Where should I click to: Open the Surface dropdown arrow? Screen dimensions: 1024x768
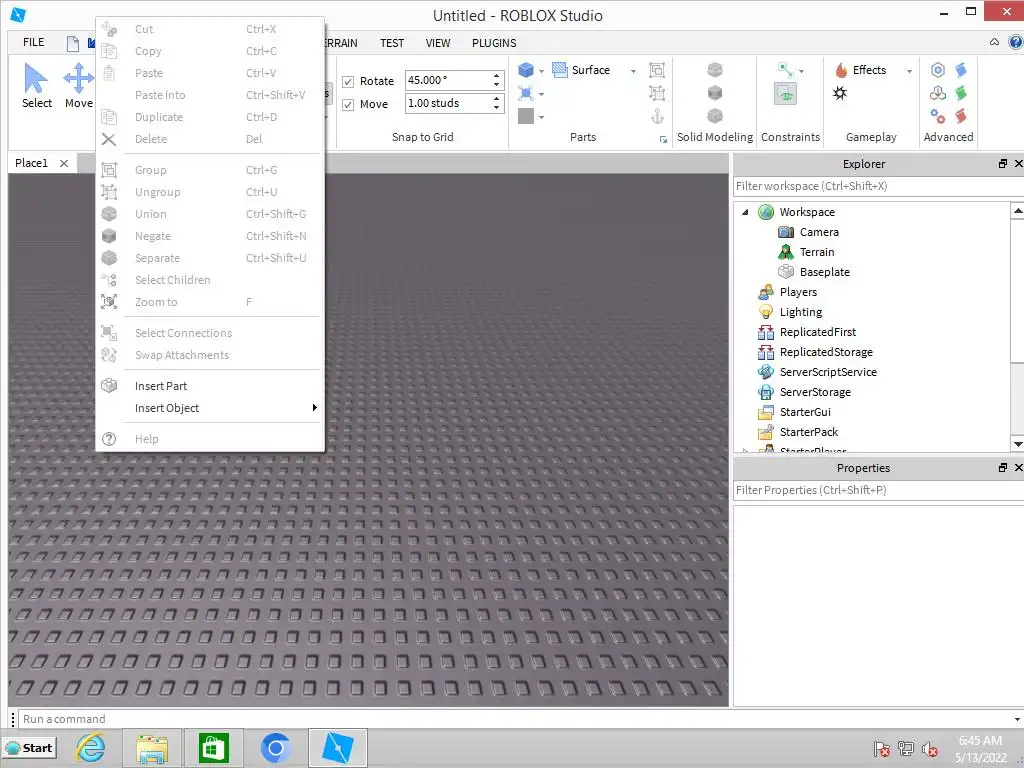point(633,71)
